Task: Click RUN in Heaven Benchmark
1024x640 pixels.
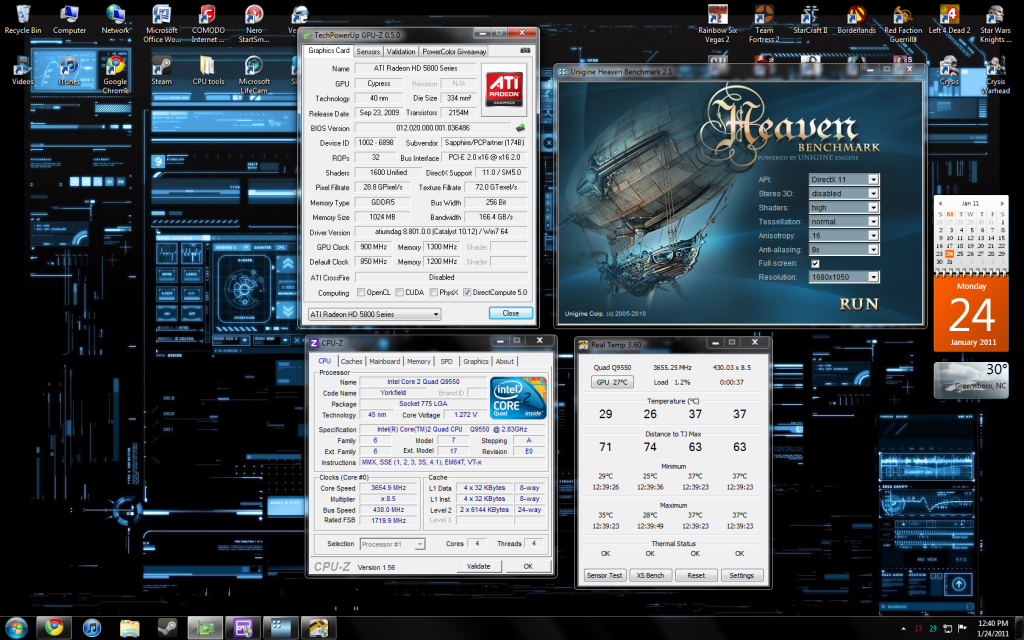Action: pyautogui.click(x=859, y=304)
